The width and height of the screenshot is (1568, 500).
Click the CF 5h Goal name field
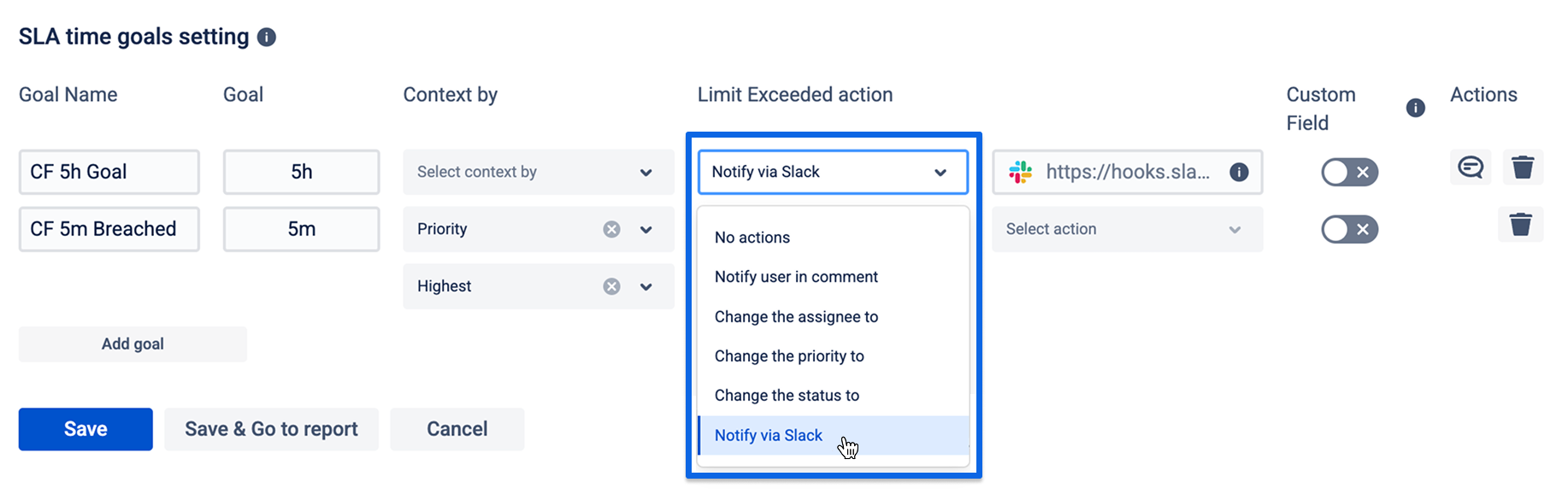[109, 173]
